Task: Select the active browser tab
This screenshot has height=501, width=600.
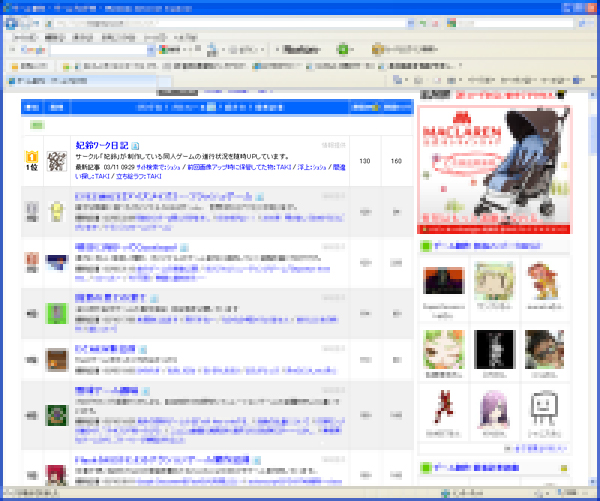Action: coord(82,81)
